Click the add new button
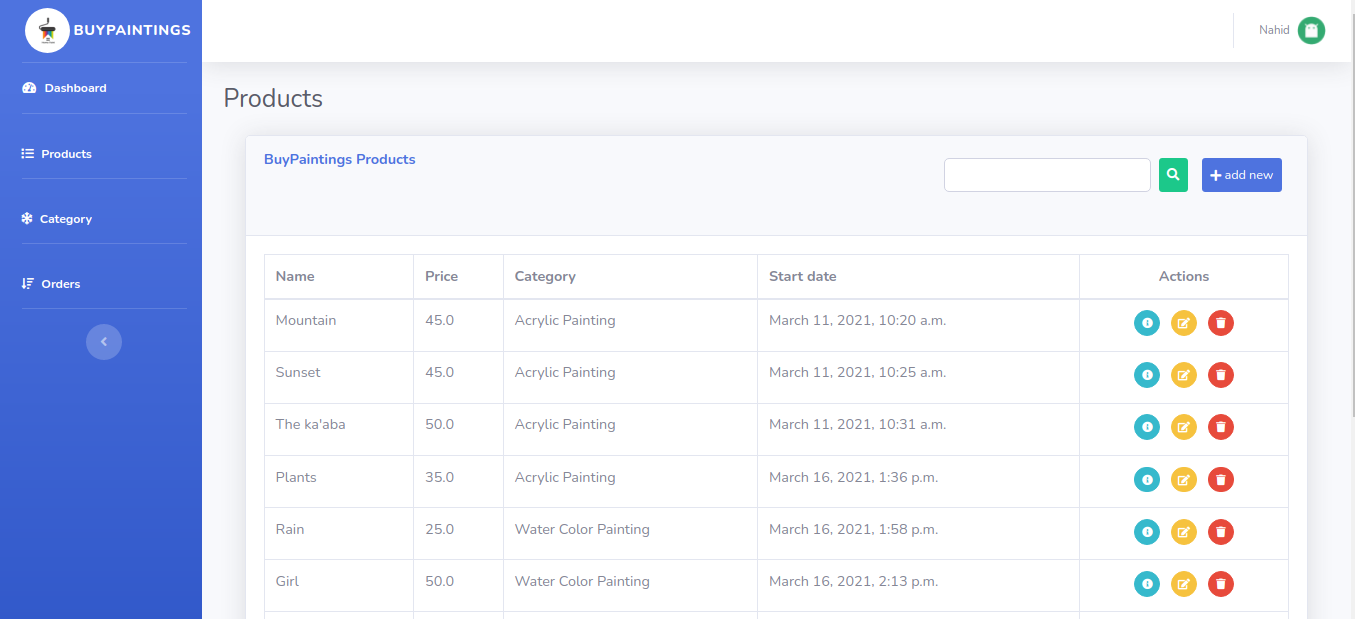 pyautogui.click(x=1241, y=175)
